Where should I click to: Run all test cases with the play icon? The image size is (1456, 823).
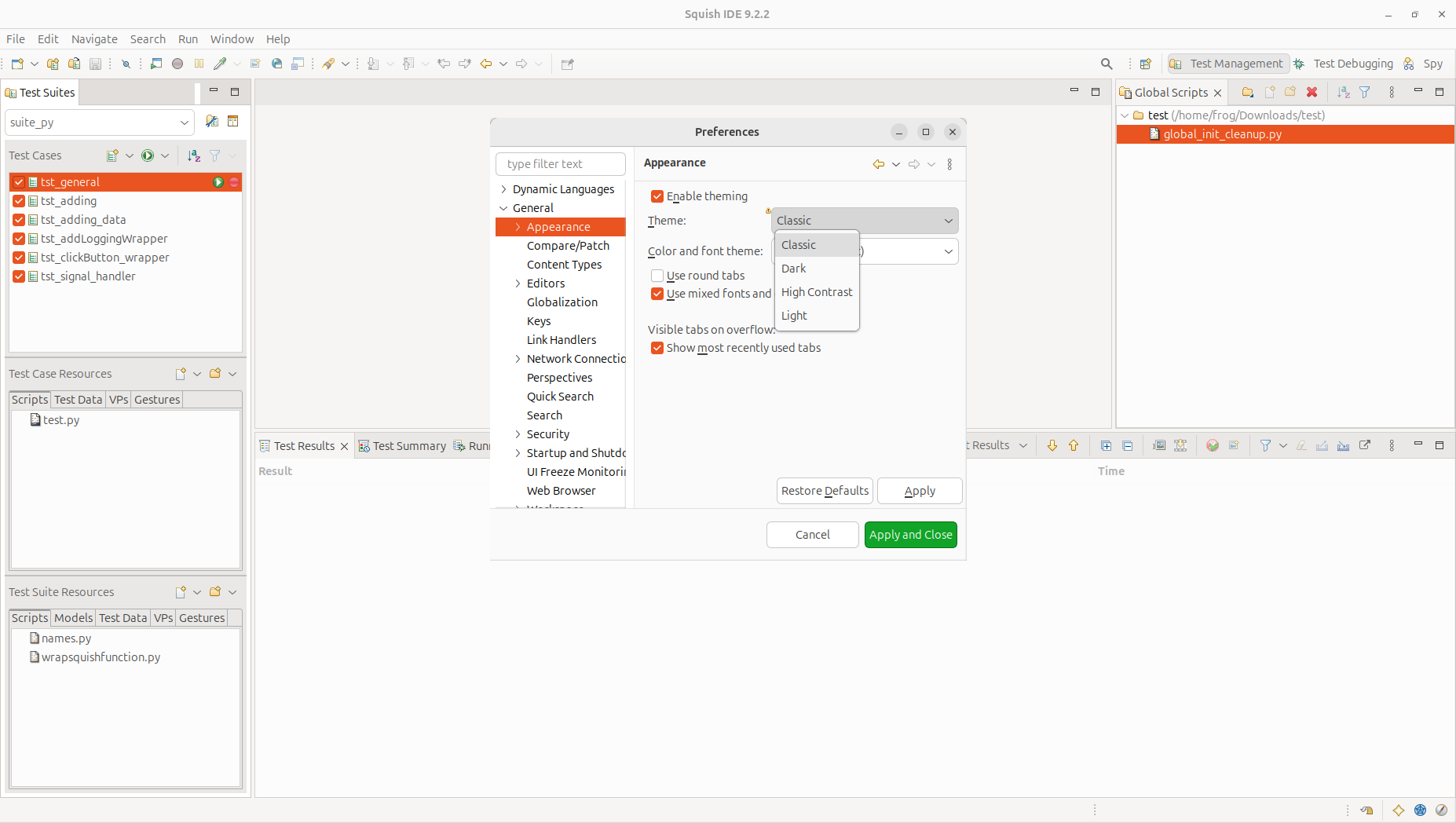click(148, 155)
